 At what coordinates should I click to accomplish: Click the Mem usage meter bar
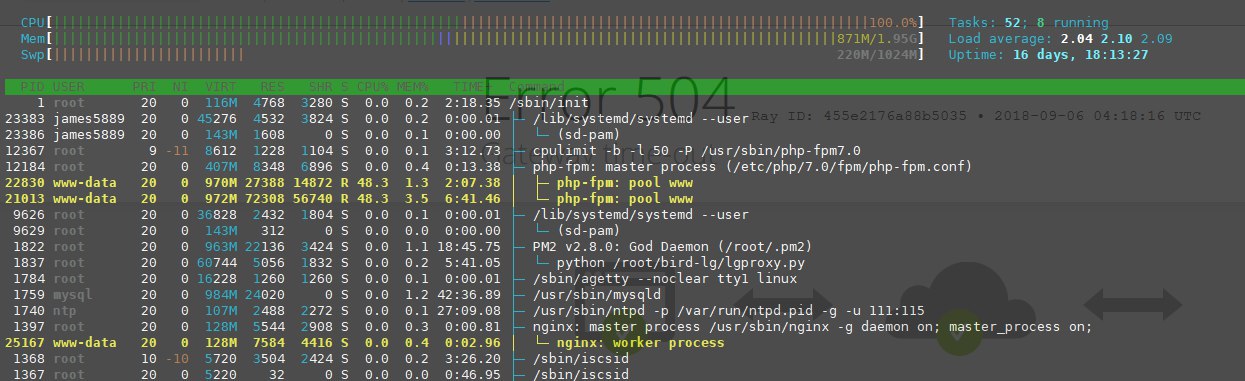click(472, 38)
